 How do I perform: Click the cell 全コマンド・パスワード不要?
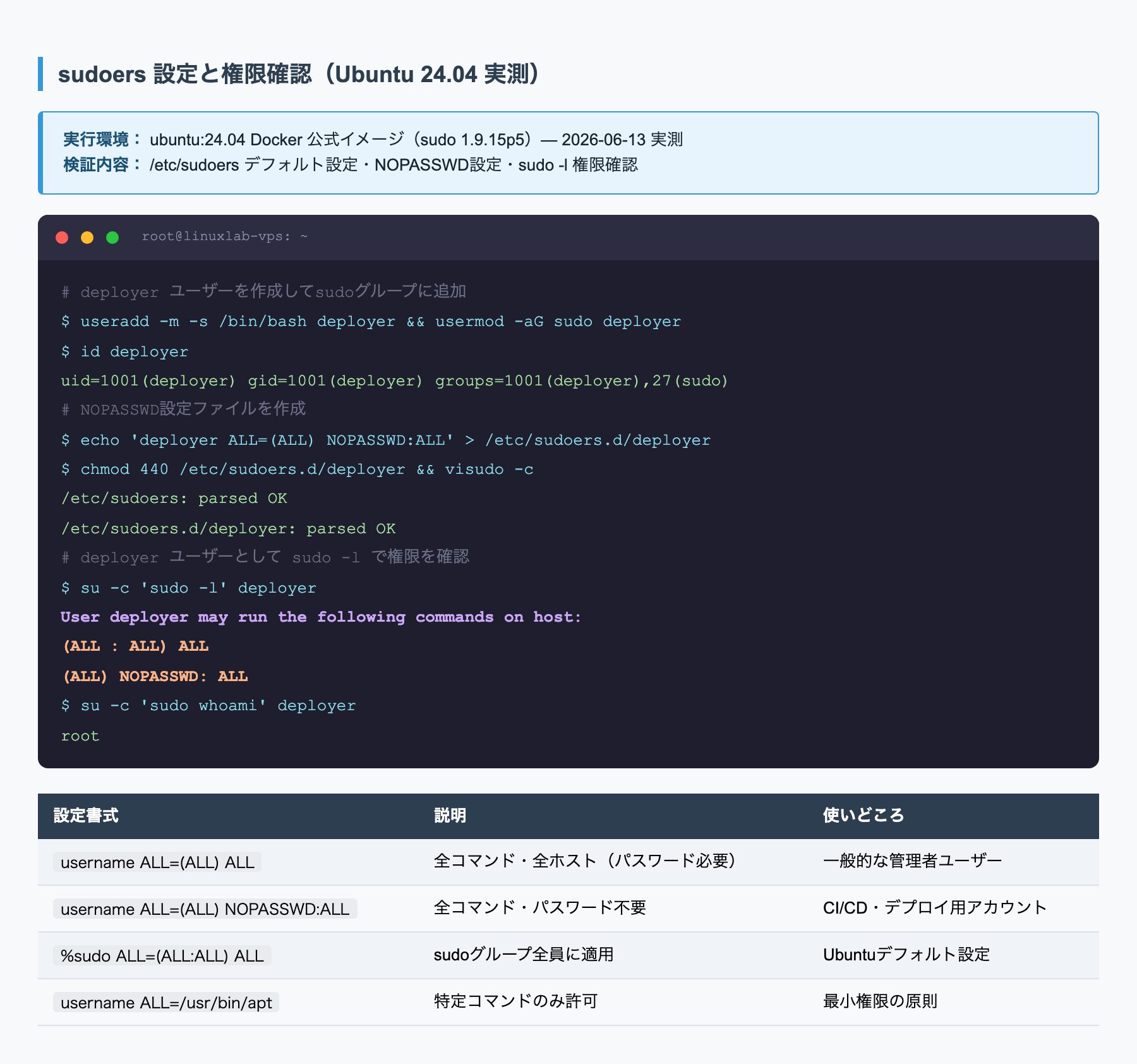point(539,908)
